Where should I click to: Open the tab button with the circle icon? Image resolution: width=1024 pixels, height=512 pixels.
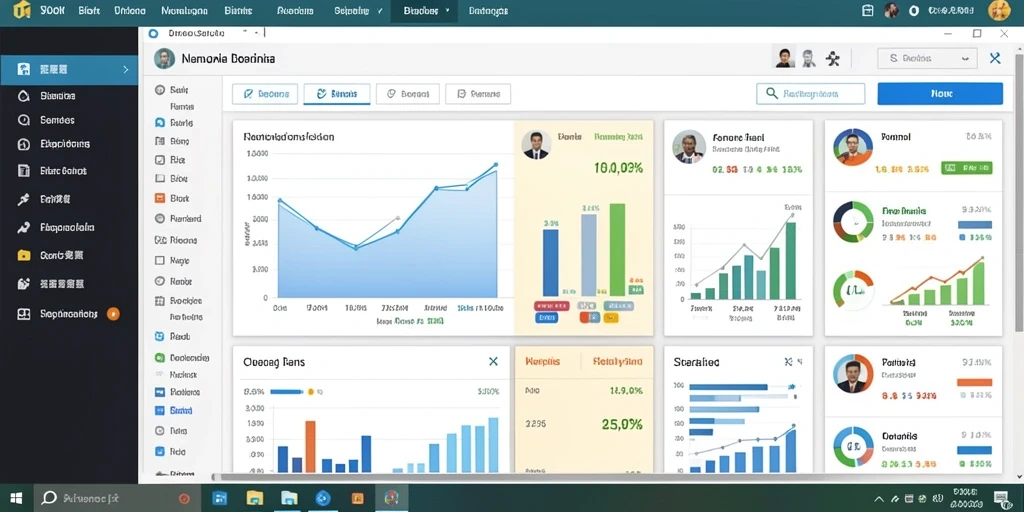(x=408, y=94)
